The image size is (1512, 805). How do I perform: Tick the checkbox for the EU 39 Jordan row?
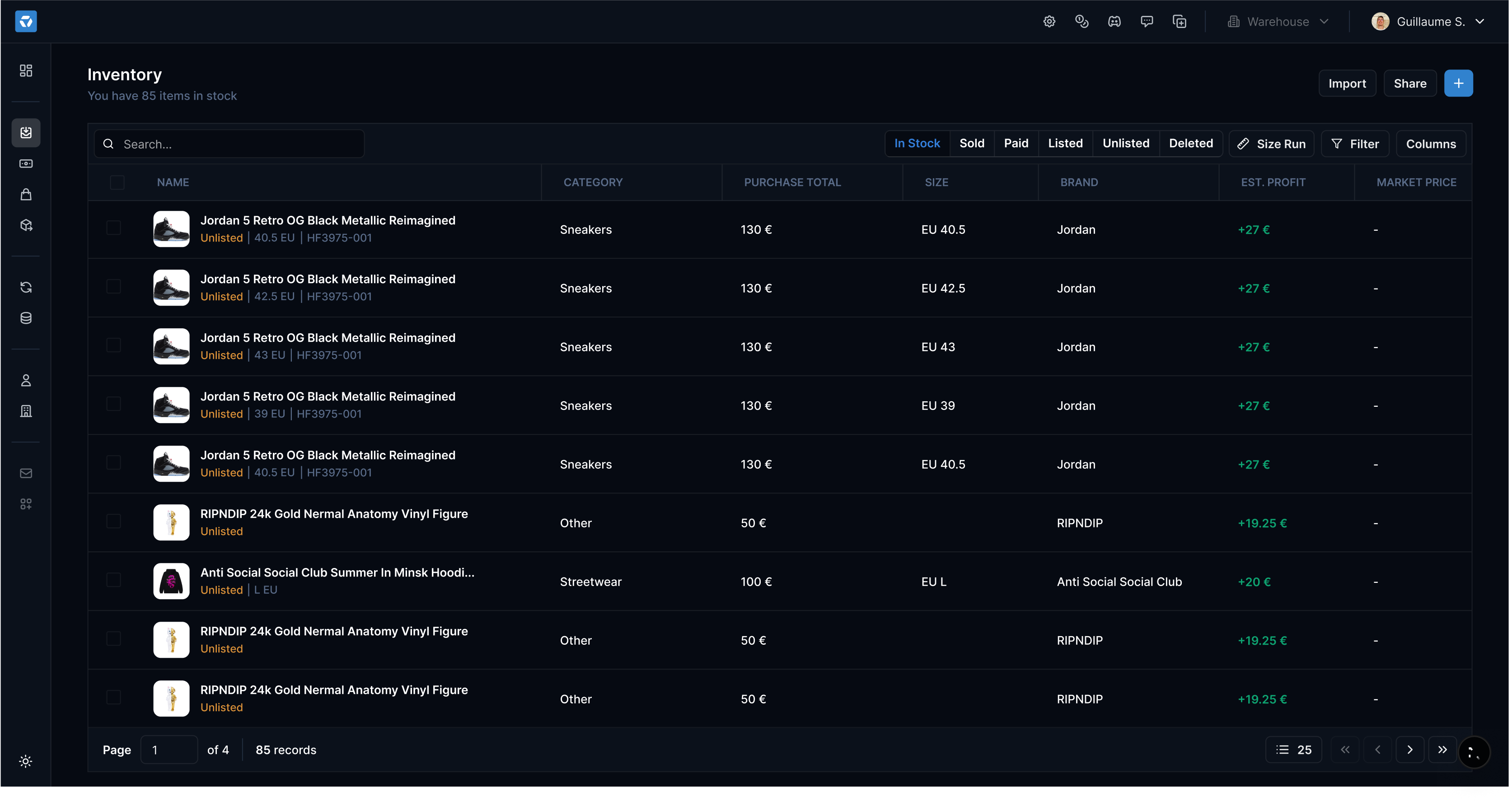point(113,404)
